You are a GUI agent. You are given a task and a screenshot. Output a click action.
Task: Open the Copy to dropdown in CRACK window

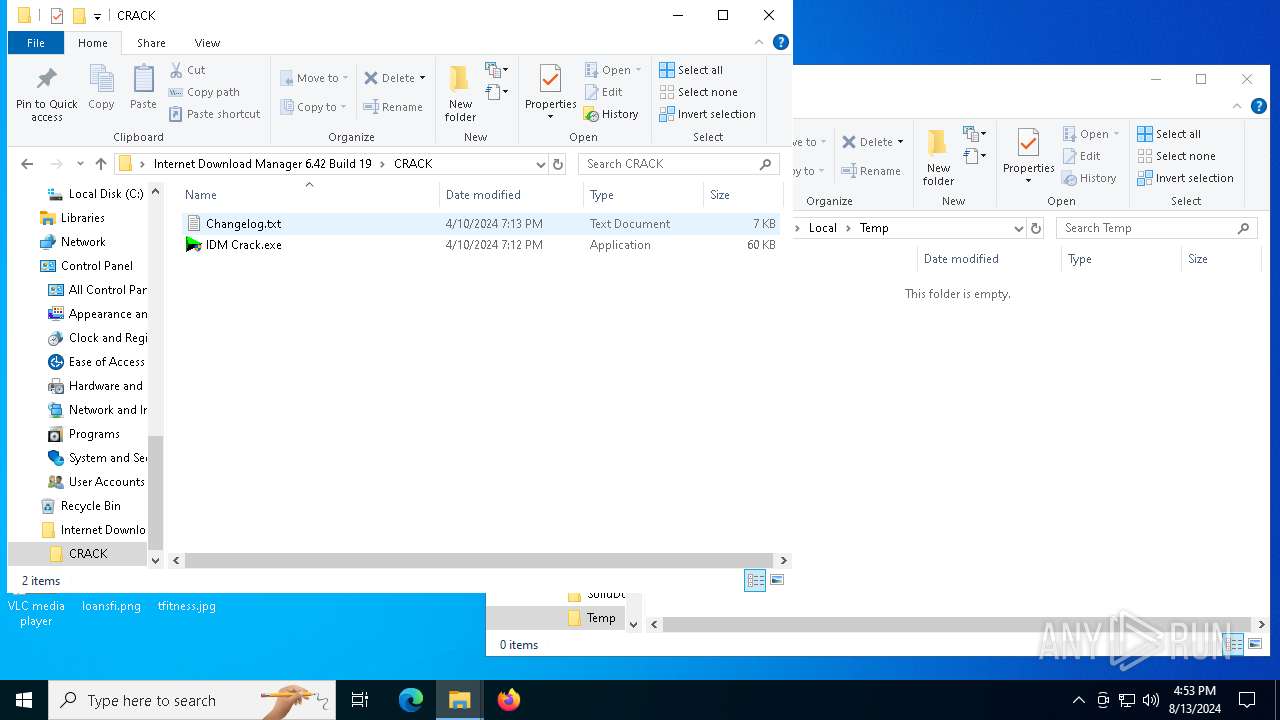tap(313, 107)
